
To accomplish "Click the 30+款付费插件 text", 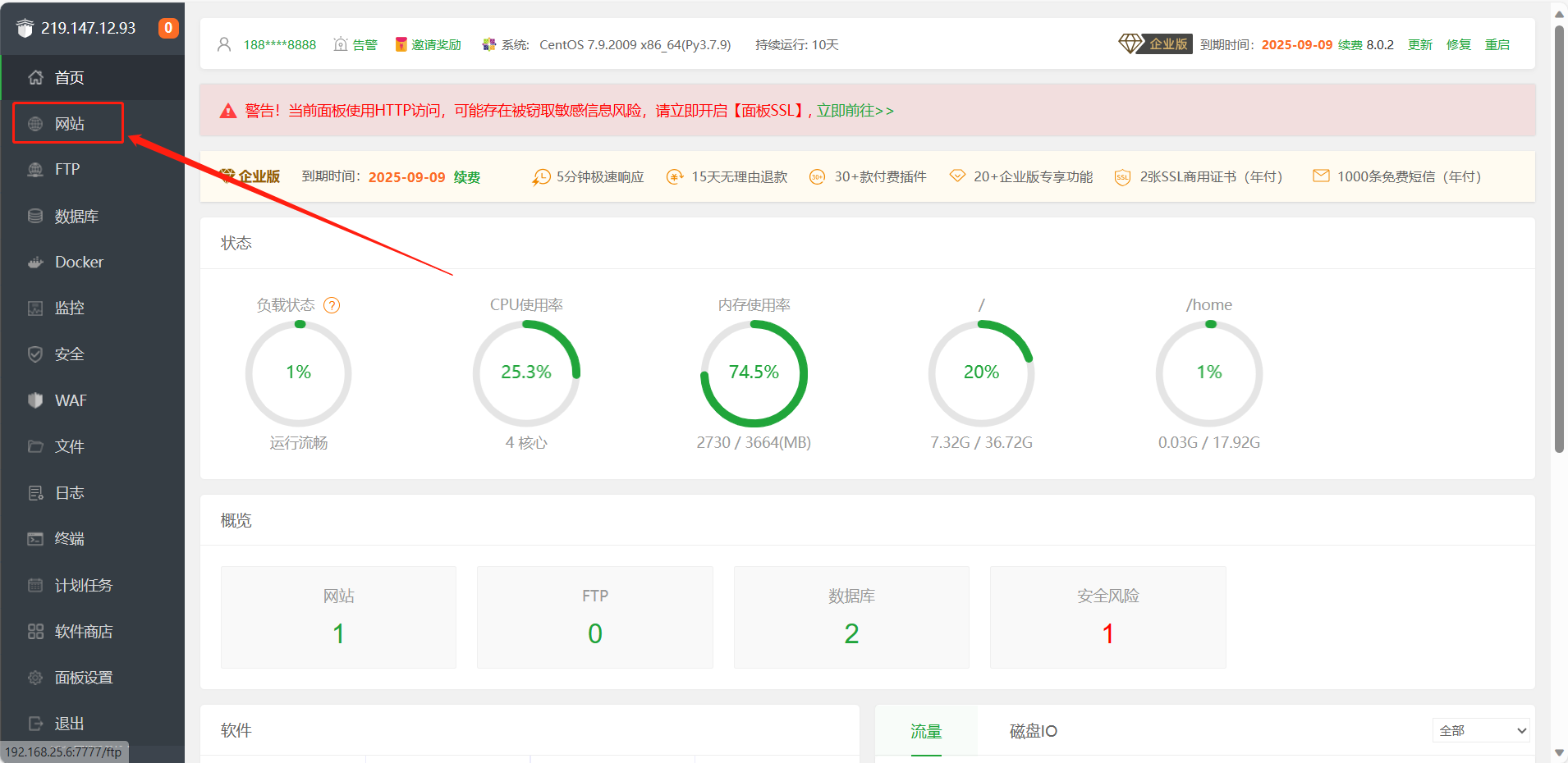I will tap(880, 177).
